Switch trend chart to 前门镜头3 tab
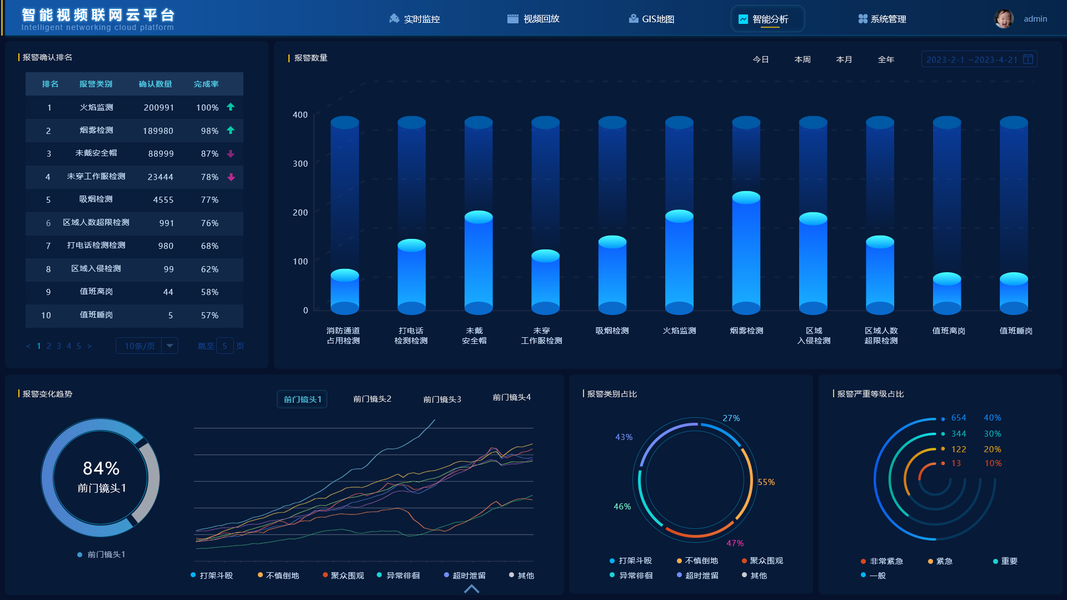Screen dimensions: 1067x600 point(442,399)
